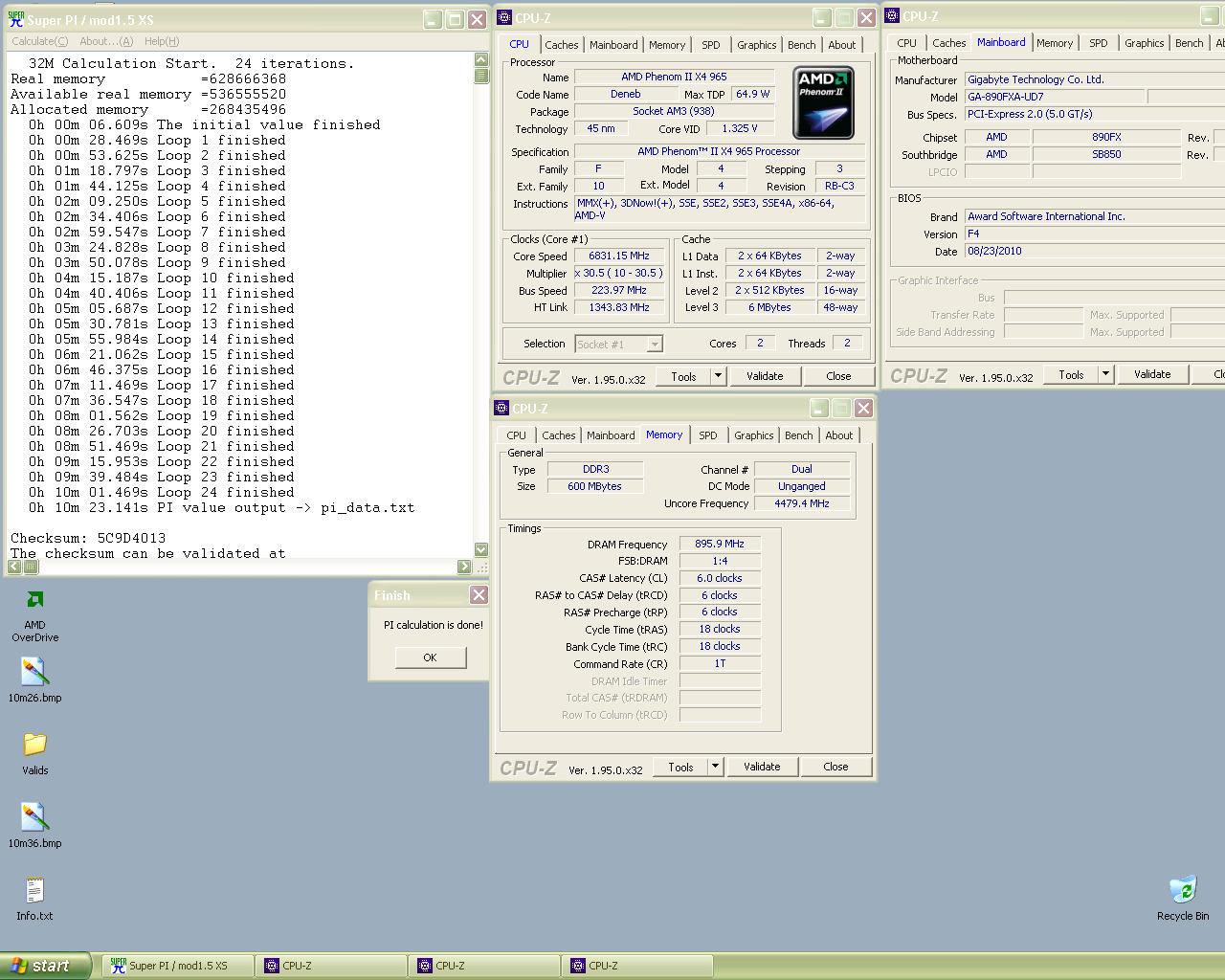The image size is (1225, 980).
Task: Open 10m26.bmp desktop file icon
Action: (34, 680)
